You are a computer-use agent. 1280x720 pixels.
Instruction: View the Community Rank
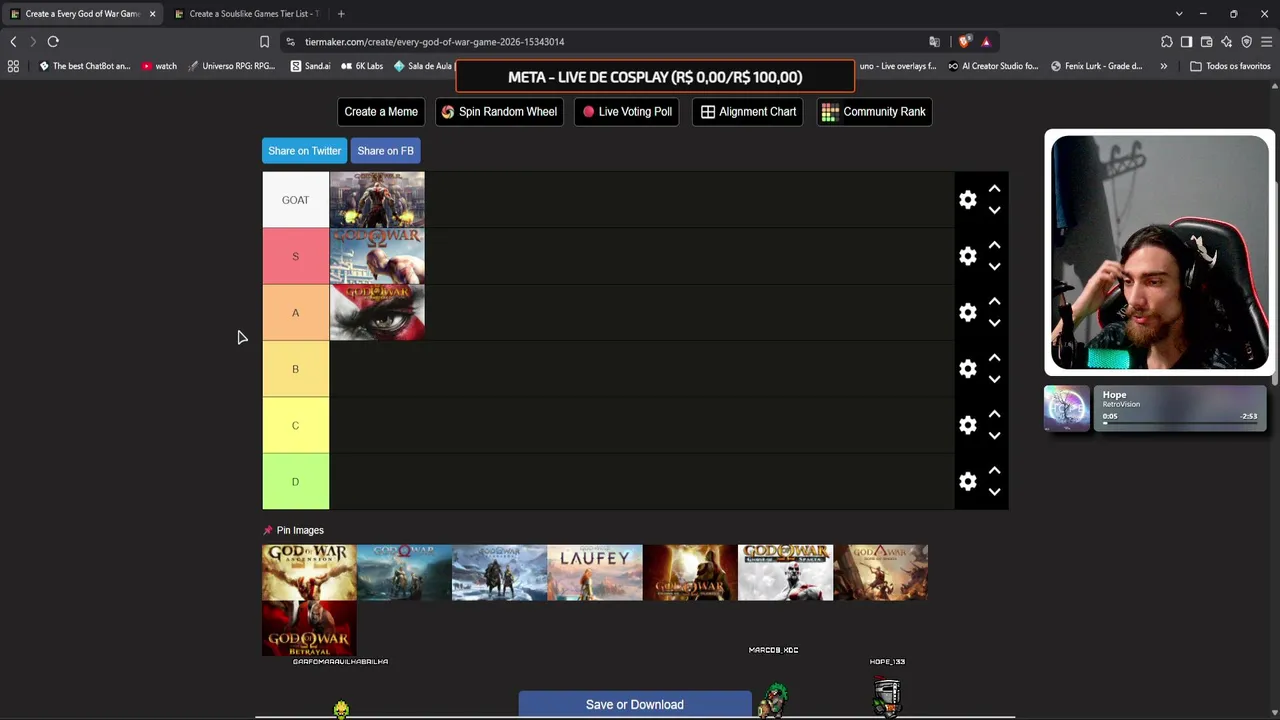(x=874, y=112)
